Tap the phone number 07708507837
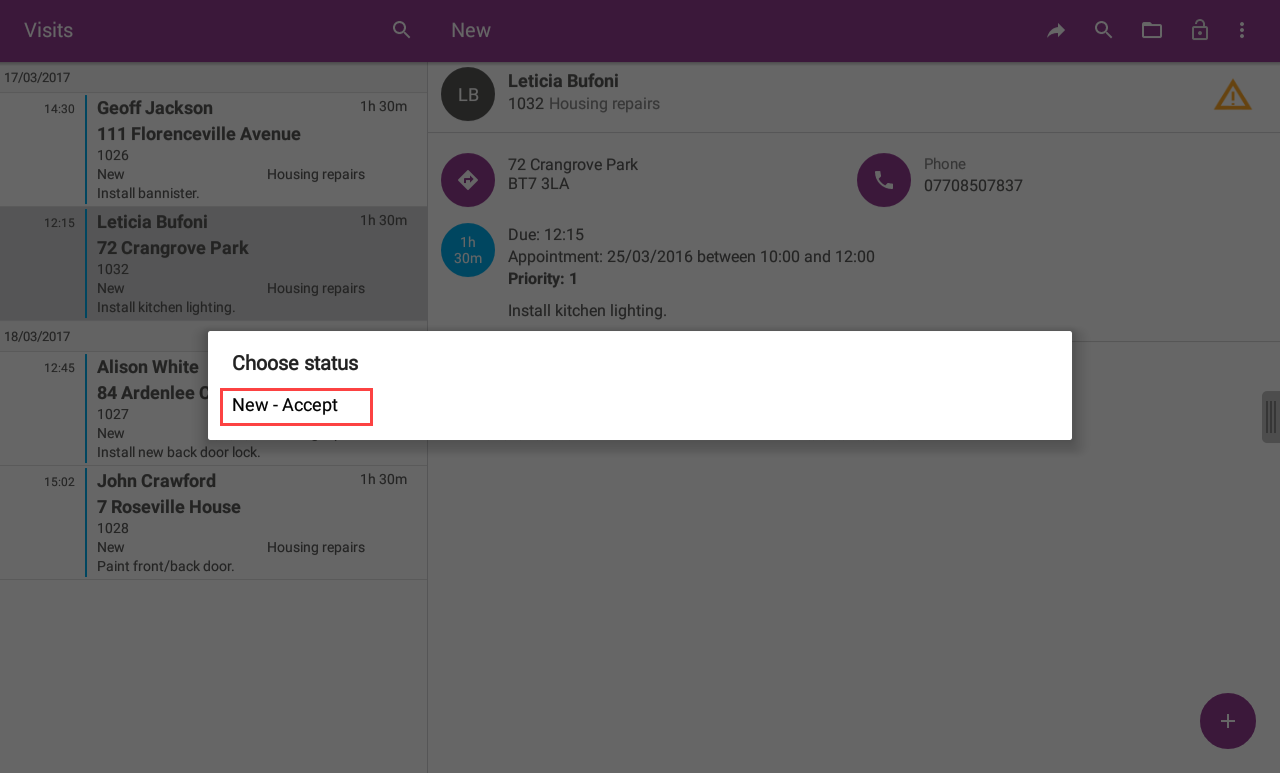This screenshot has width=1280, height=773. pyautogui.click(x=973, y=186)
